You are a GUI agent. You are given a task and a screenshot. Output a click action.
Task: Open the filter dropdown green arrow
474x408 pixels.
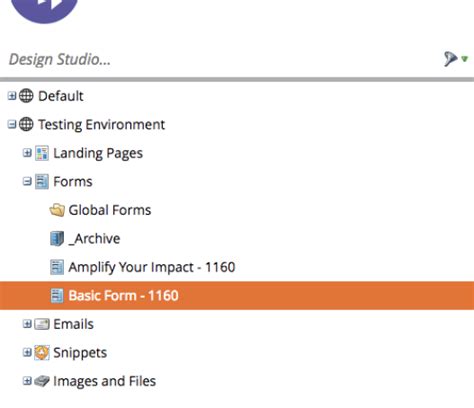click(465, 59)
